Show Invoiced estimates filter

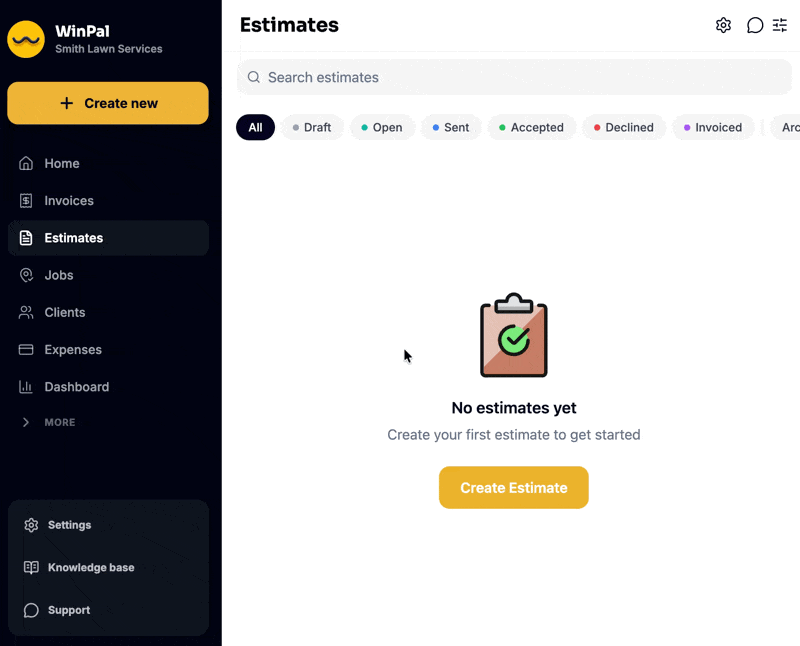pos(713,127)
